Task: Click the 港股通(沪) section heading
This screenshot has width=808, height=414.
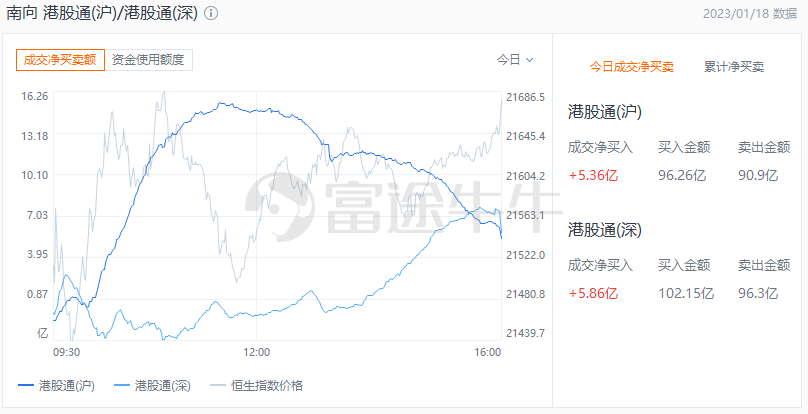Action: pos(604,110)
